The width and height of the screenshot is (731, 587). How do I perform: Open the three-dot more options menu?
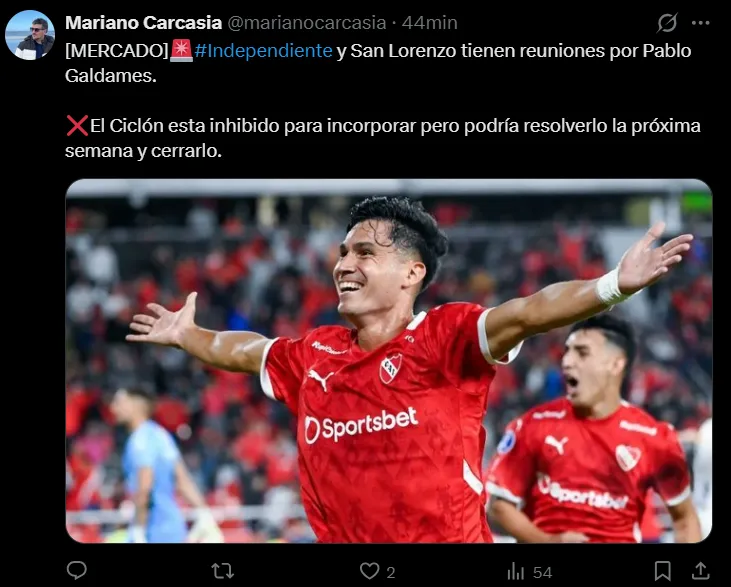(x=701, y=23)
